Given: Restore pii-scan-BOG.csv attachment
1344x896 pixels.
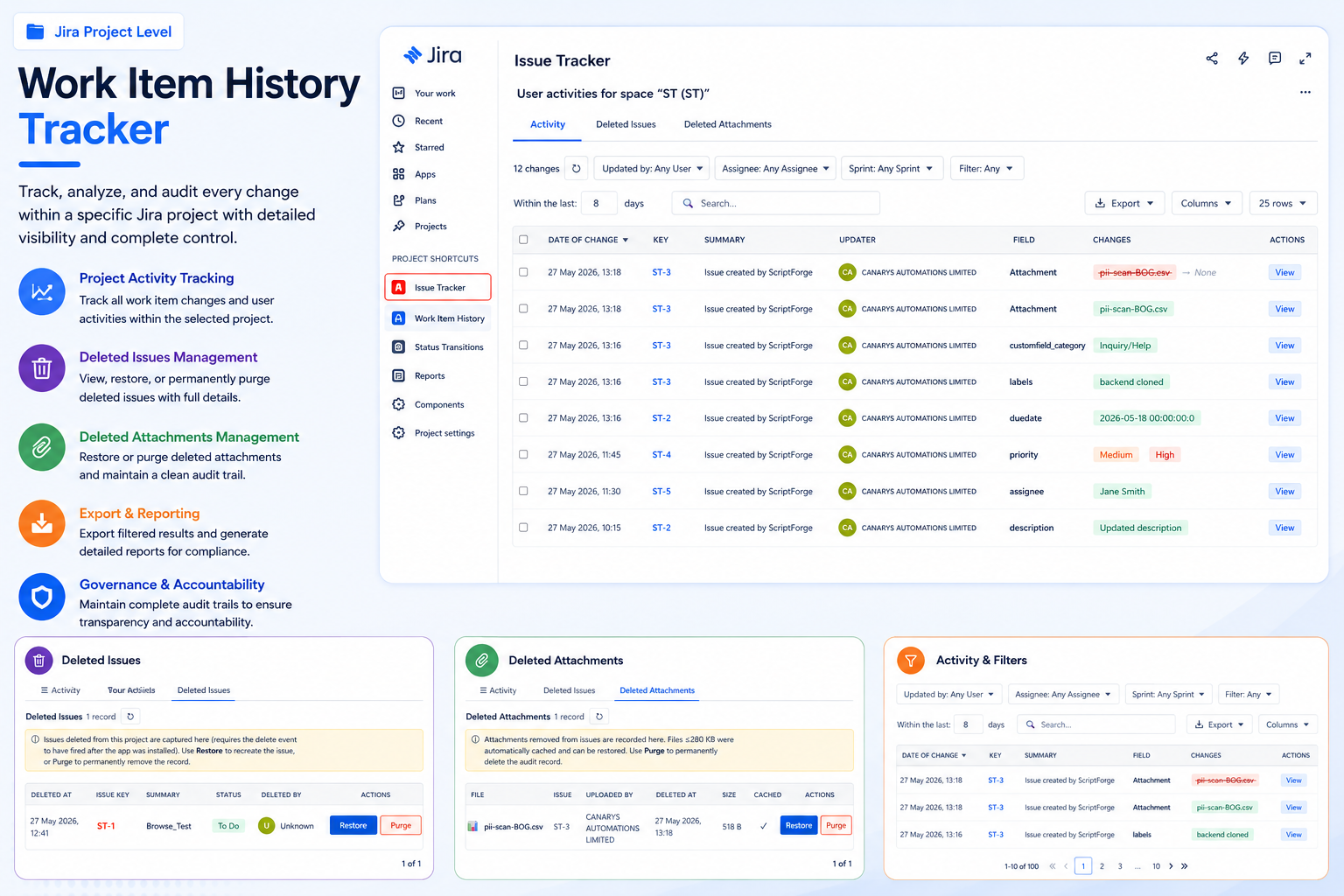Looking at the screenshot, I should (x=798, y=825).
